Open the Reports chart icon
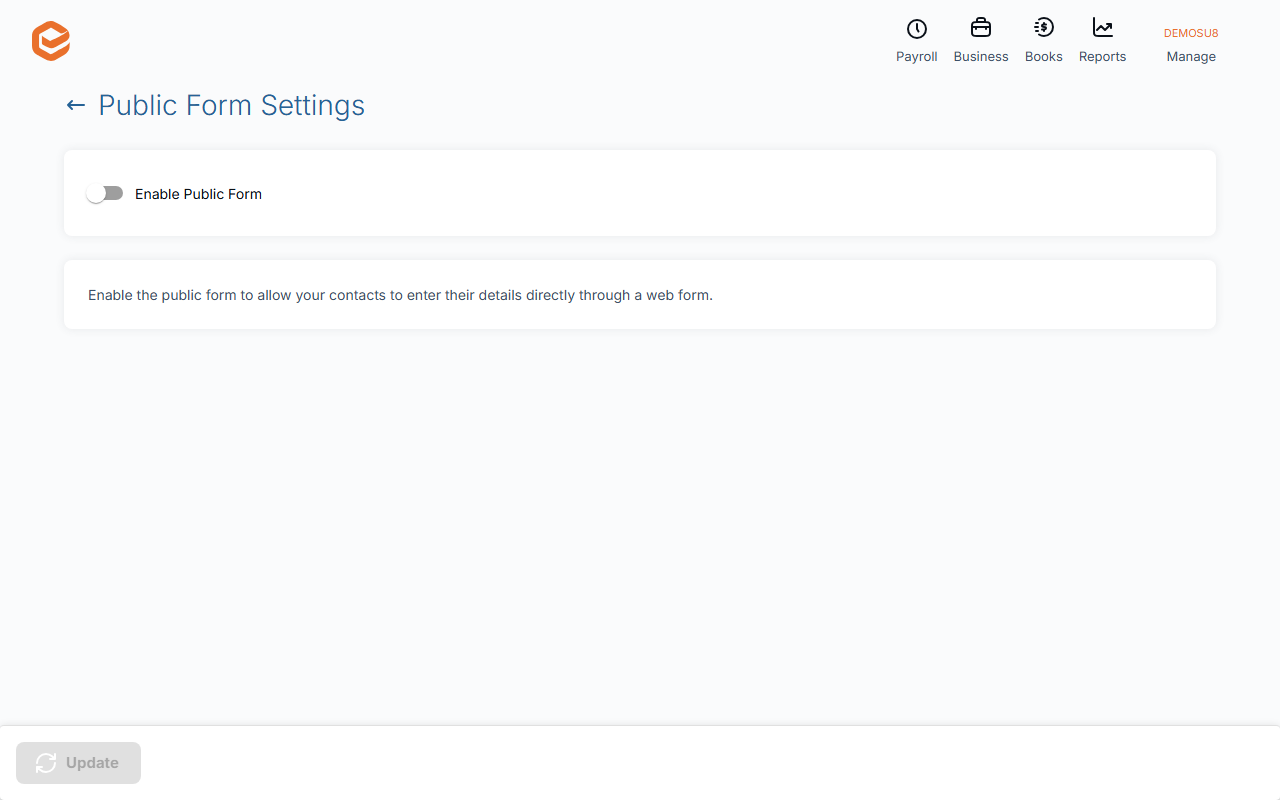This screenshot has width=1280, height=800. [1103, 28]
